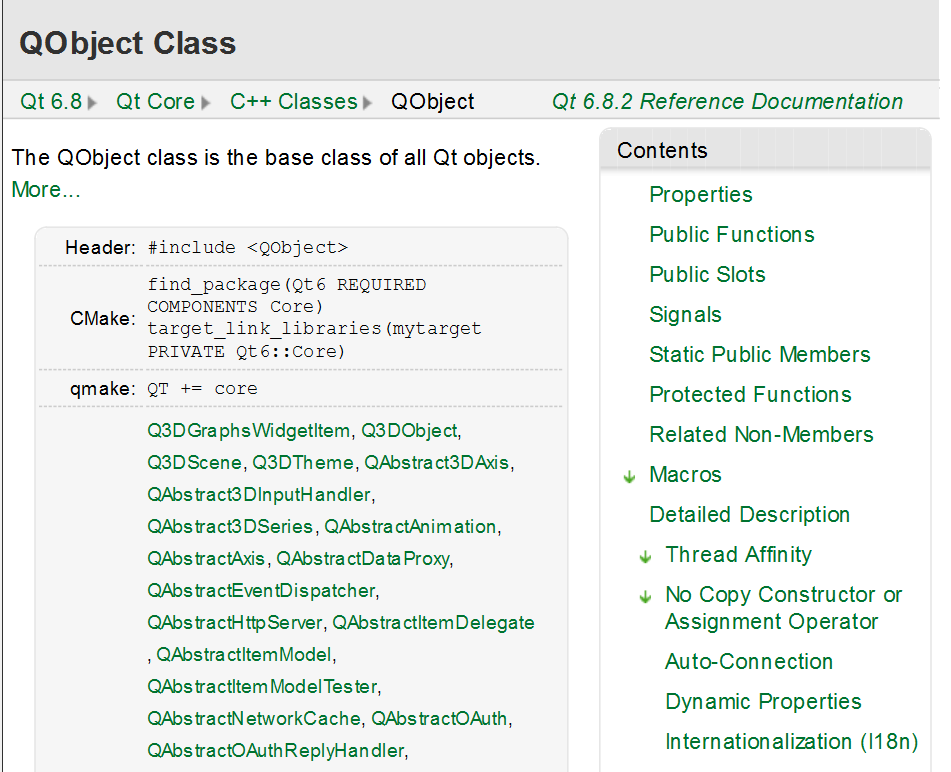Open the QAbstractNetworkCache link
The width and height of the screenshot is (951, 772).
coord(254,719)
